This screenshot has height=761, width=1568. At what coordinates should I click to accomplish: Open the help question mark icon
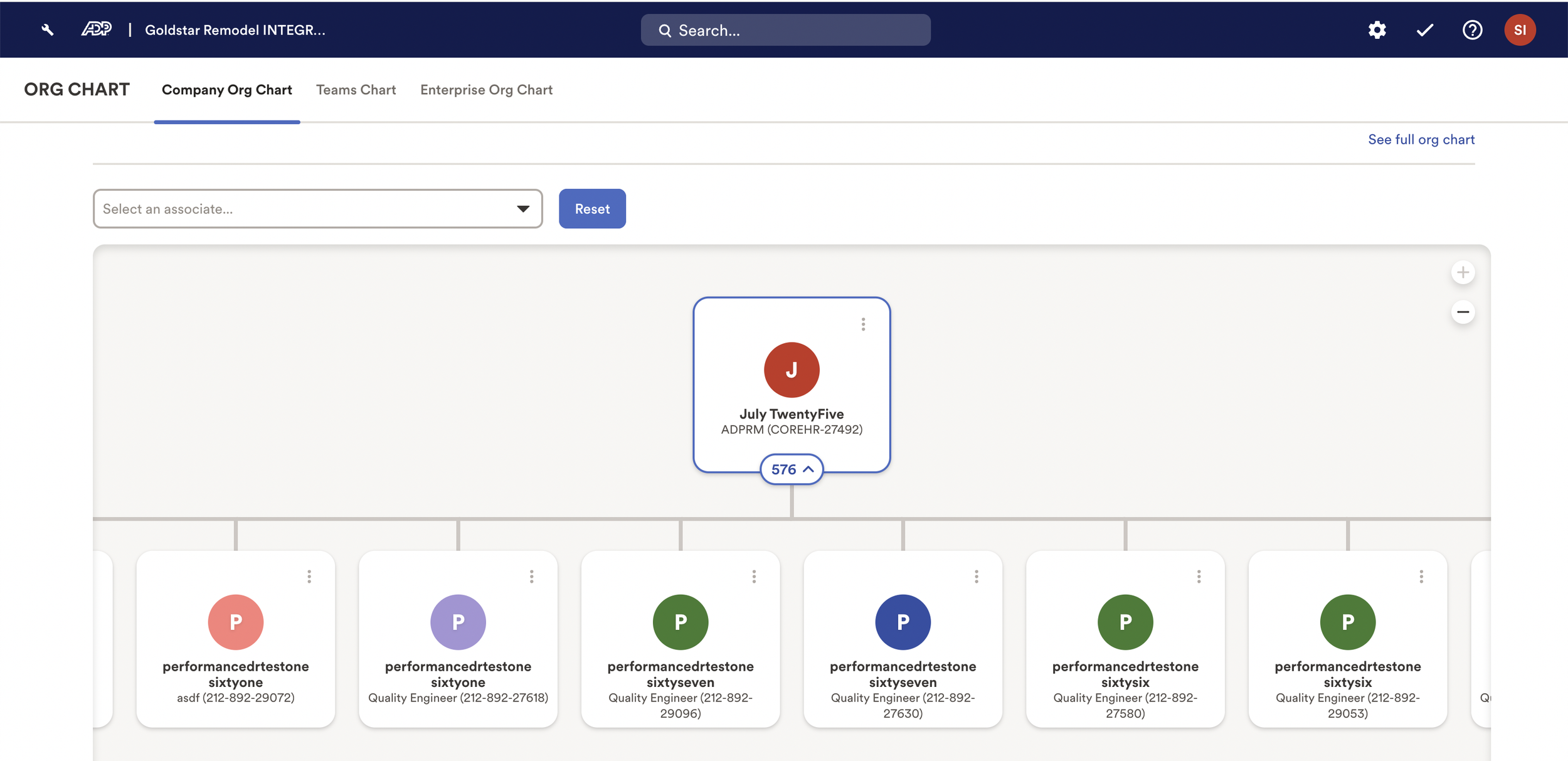[1472, 29]
